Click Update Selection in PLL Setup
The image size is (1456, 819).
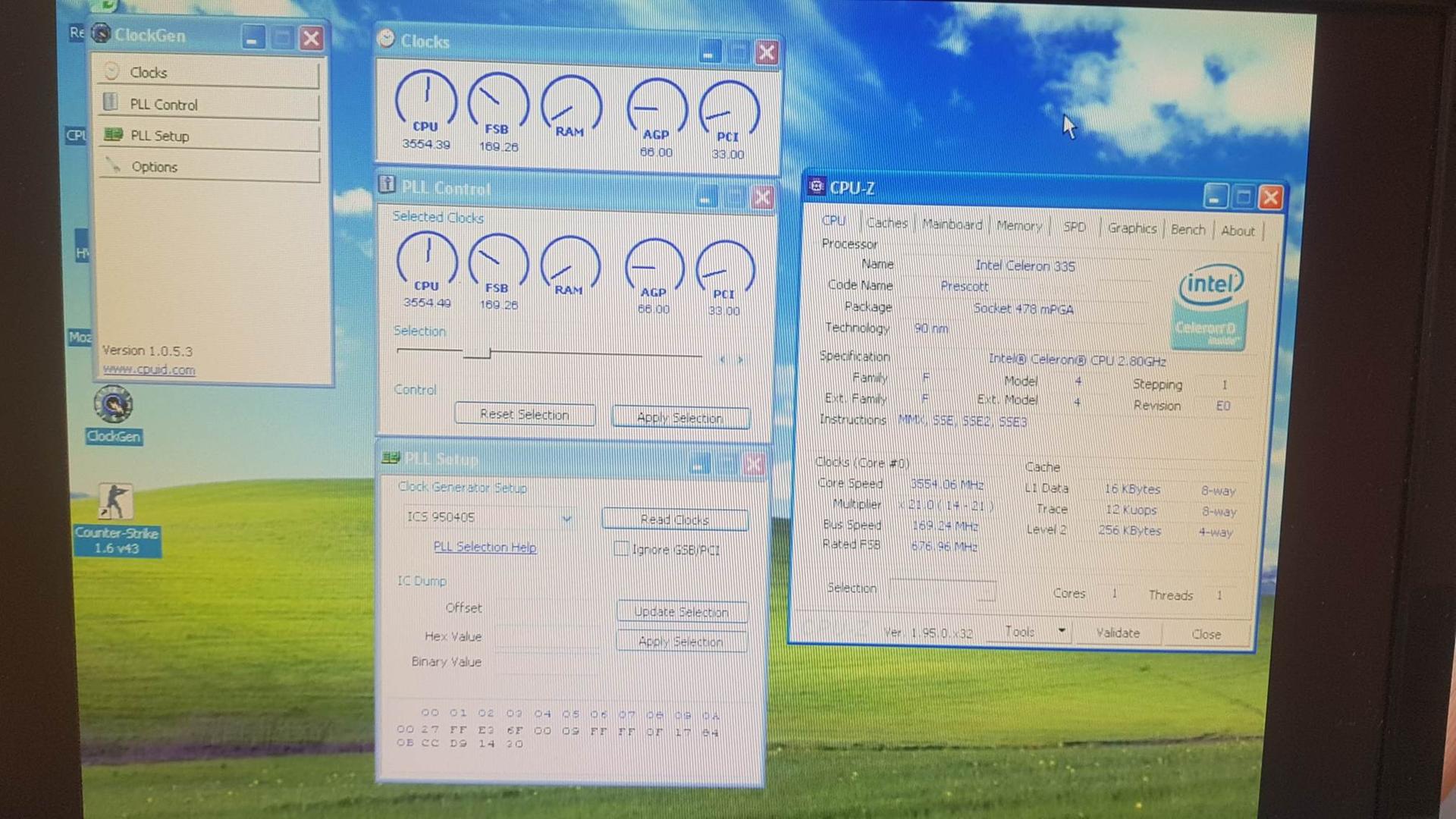[x=681, y=611]
